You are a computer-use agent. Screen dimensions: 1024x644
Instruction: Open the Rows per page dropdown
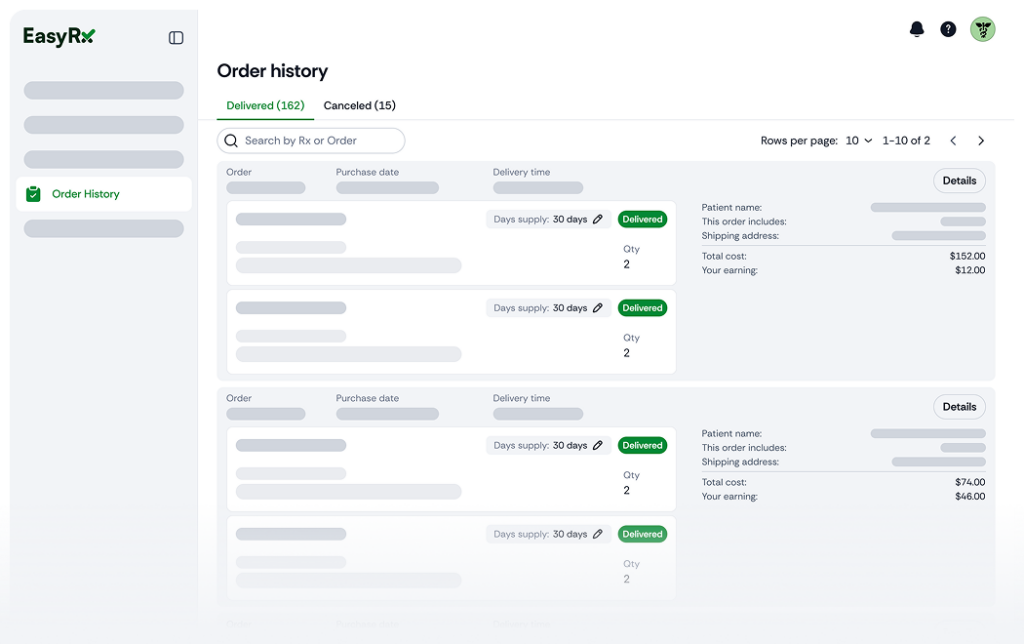(855, 141)
